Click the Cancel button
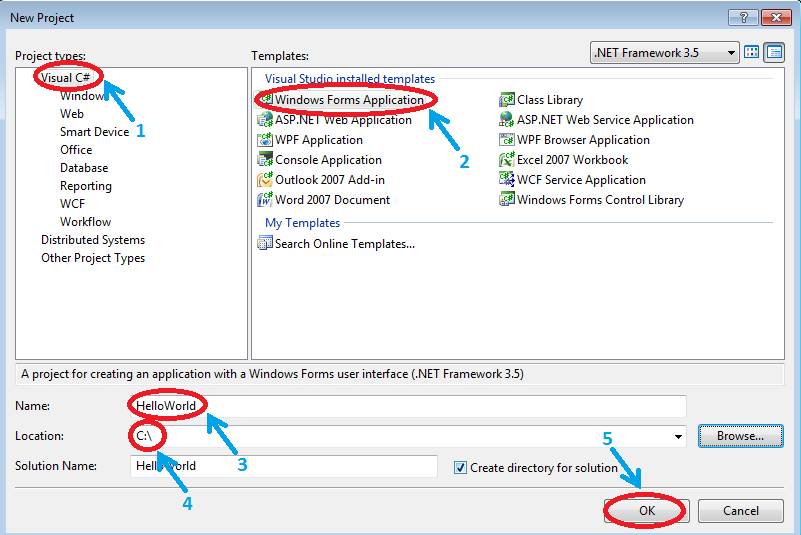 tap(741, 510)
